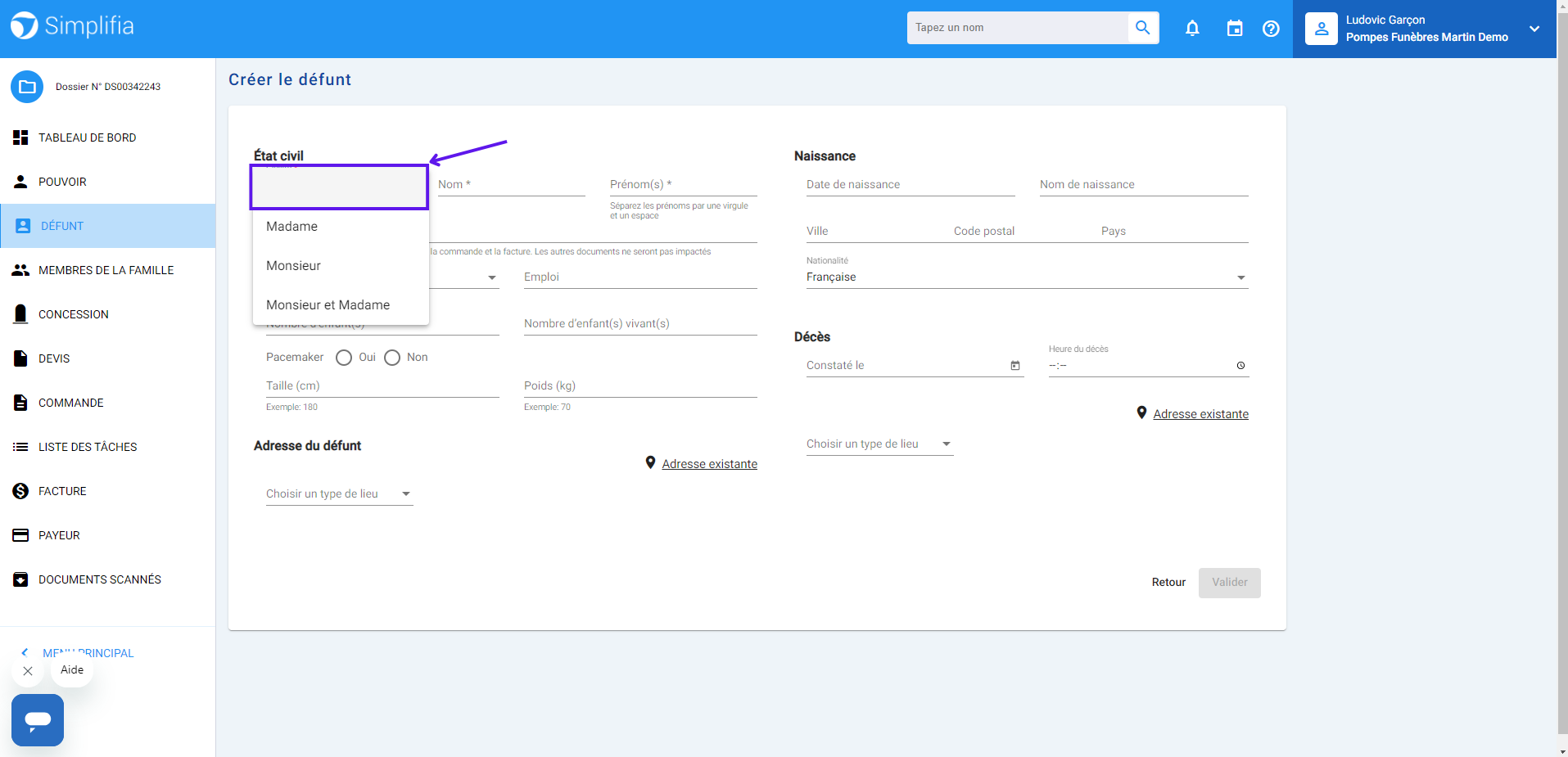Open the Concession menu item
The height and width of the screenshot is (757, 1568).
click(107, 314)
